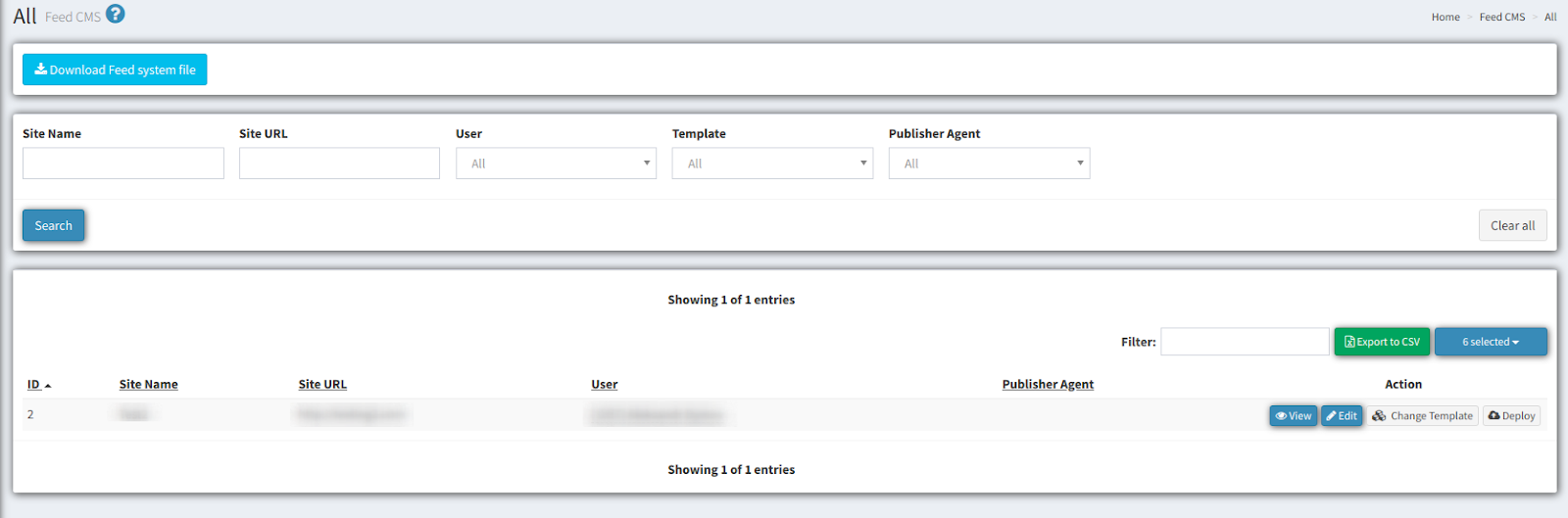Click the Clear all button
The width and height of the screenshot is (1568, 518).
point(1512,225)
